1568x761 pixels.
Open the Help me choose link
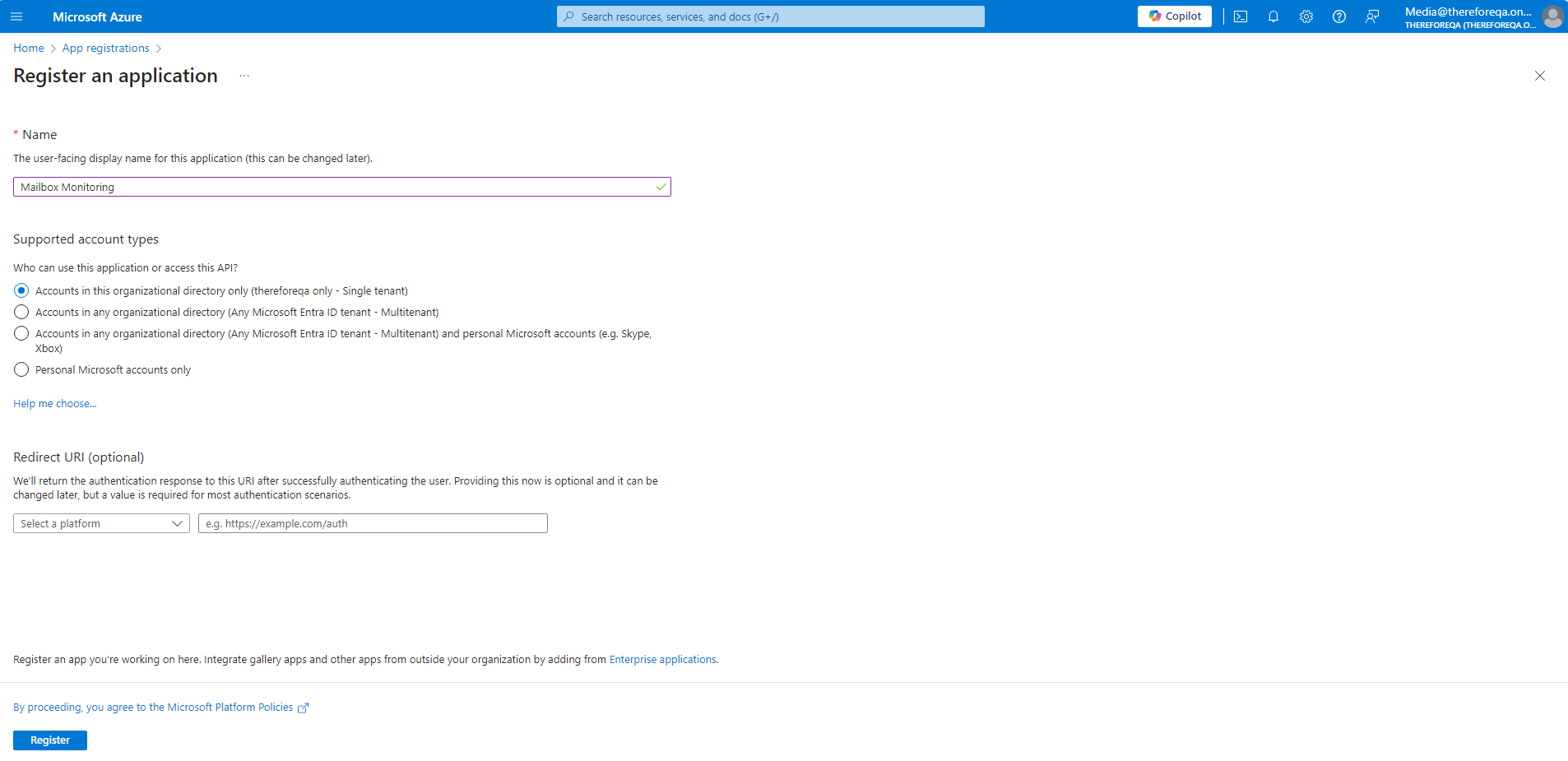pyautogui.click(x=54, y=403)
